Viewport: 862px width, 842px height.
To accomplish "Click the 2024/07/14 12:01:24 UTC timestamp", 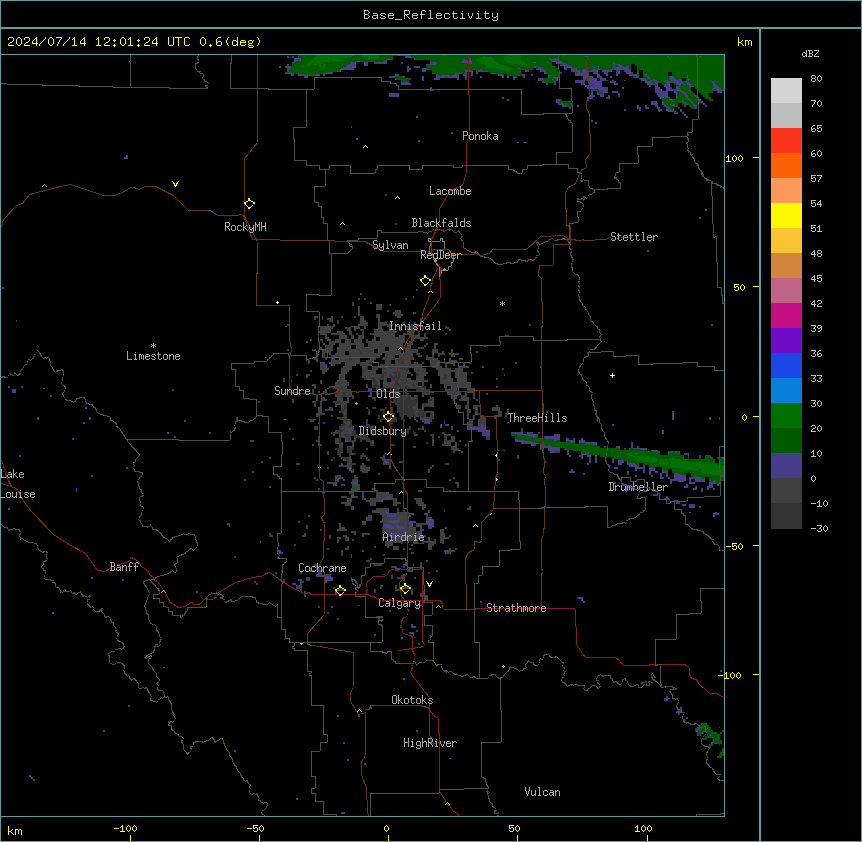I will pyautogui.click(x=134, y=42).
